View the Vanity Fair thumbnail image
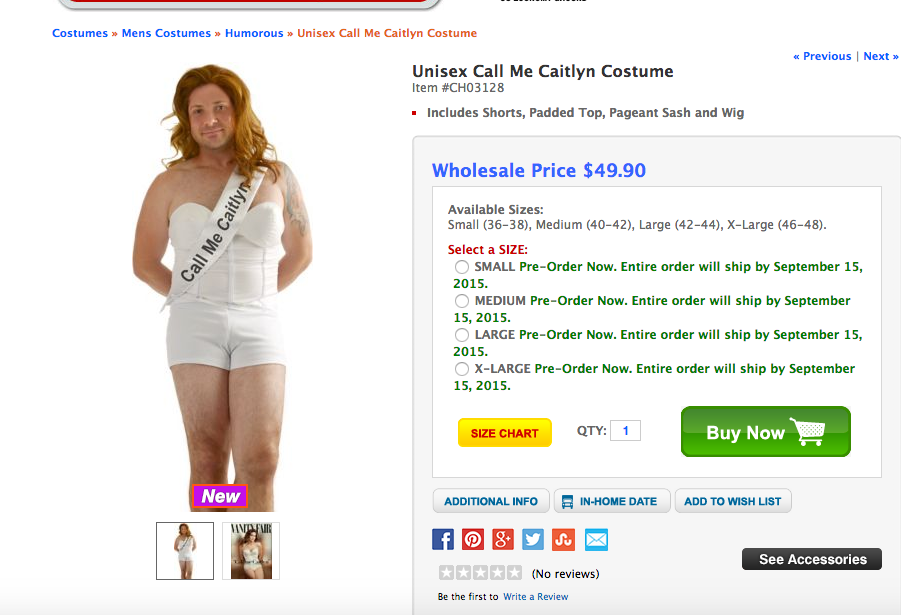Image resolution: width=901 pixels, height=615 pixels. point(251,550)
